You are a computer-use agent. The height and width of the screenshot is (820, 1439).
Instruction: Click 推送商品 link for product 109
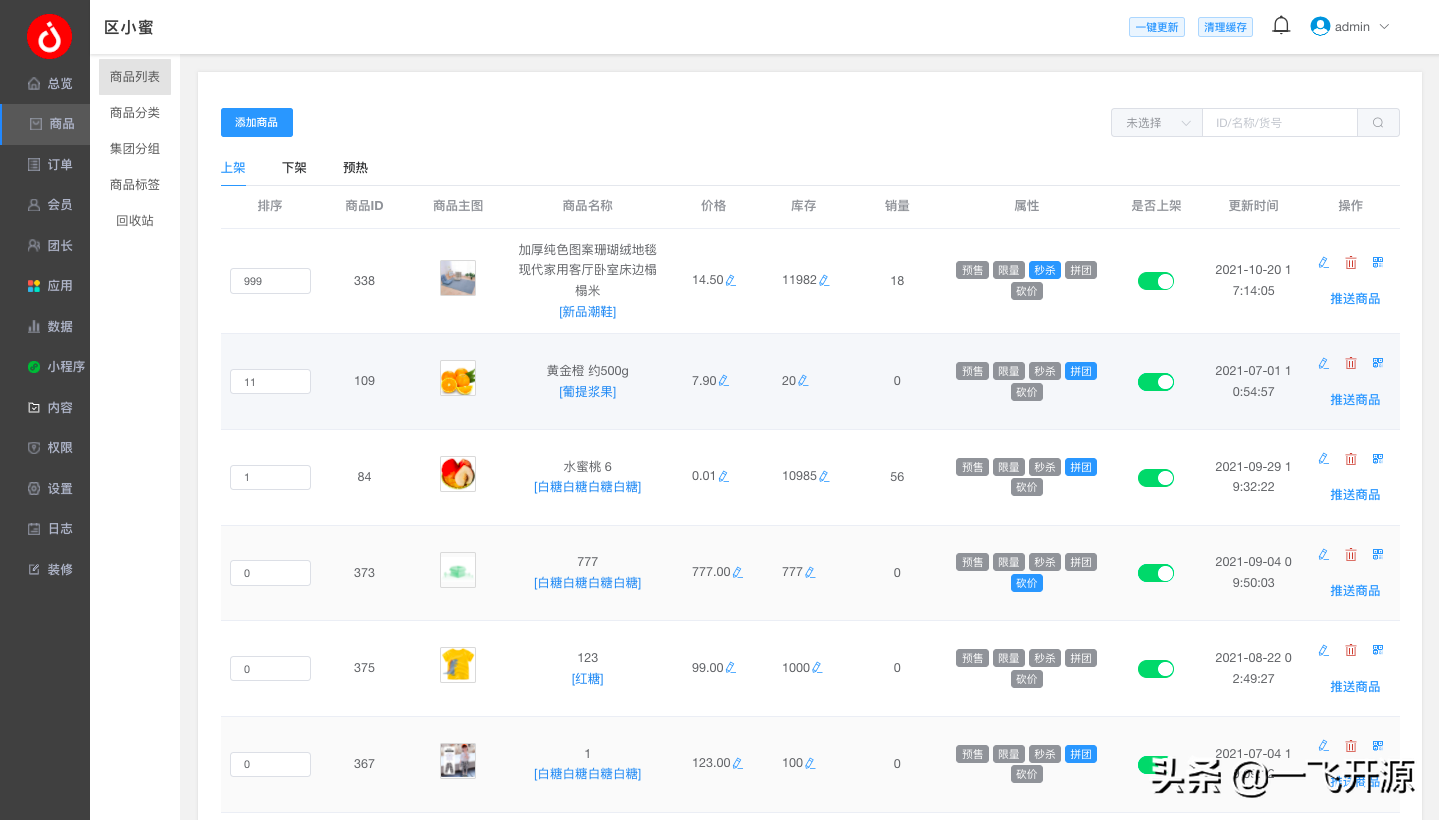tap(1355, 400)
